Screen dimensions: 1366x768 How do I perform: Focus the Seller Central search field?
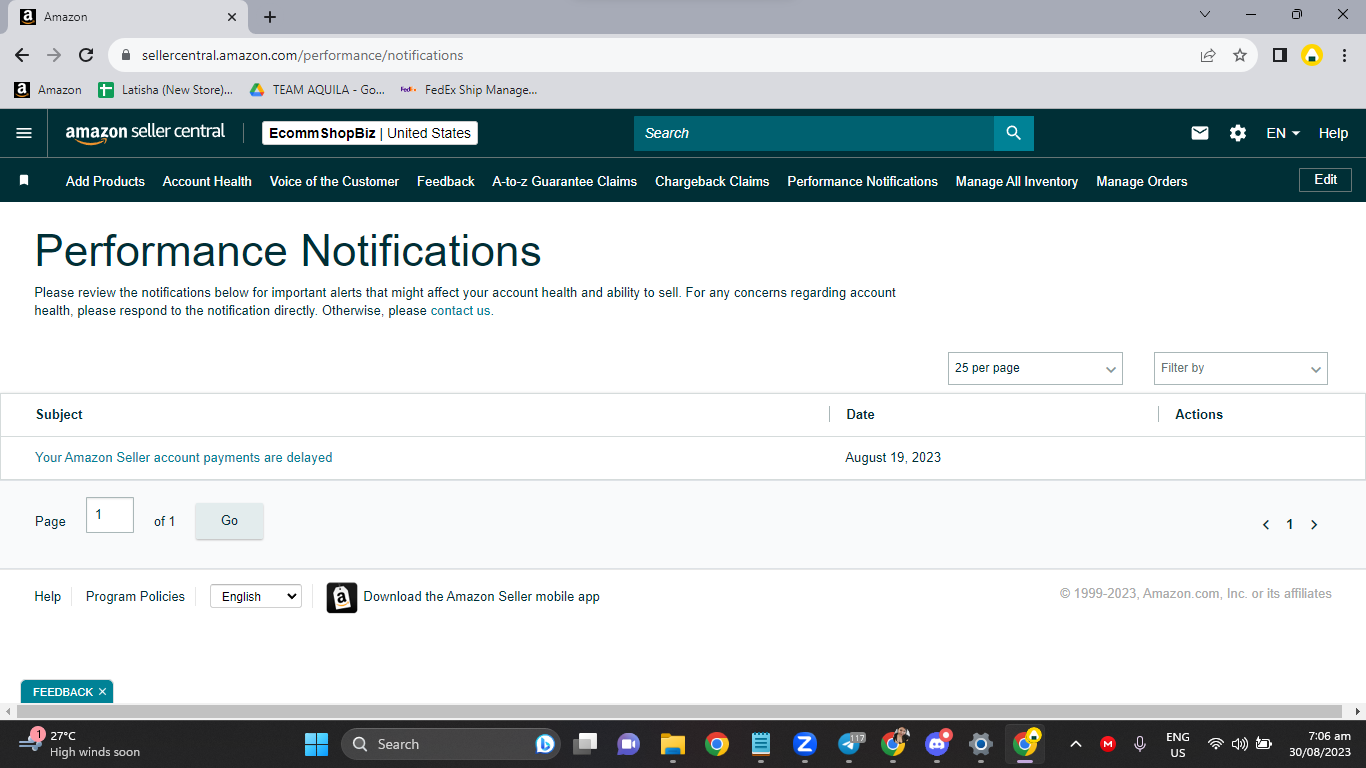coord(814,133)
